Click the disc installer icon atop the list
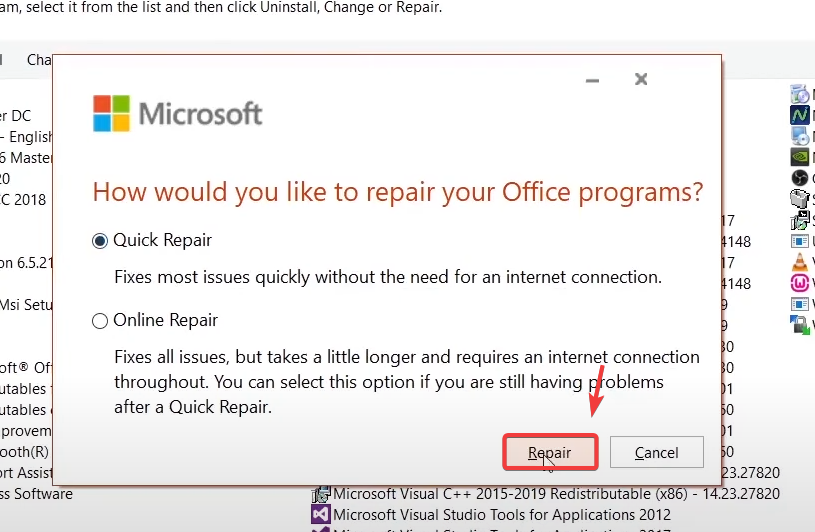The height and width of the screenshot is (532, 815). pos(800,93)
